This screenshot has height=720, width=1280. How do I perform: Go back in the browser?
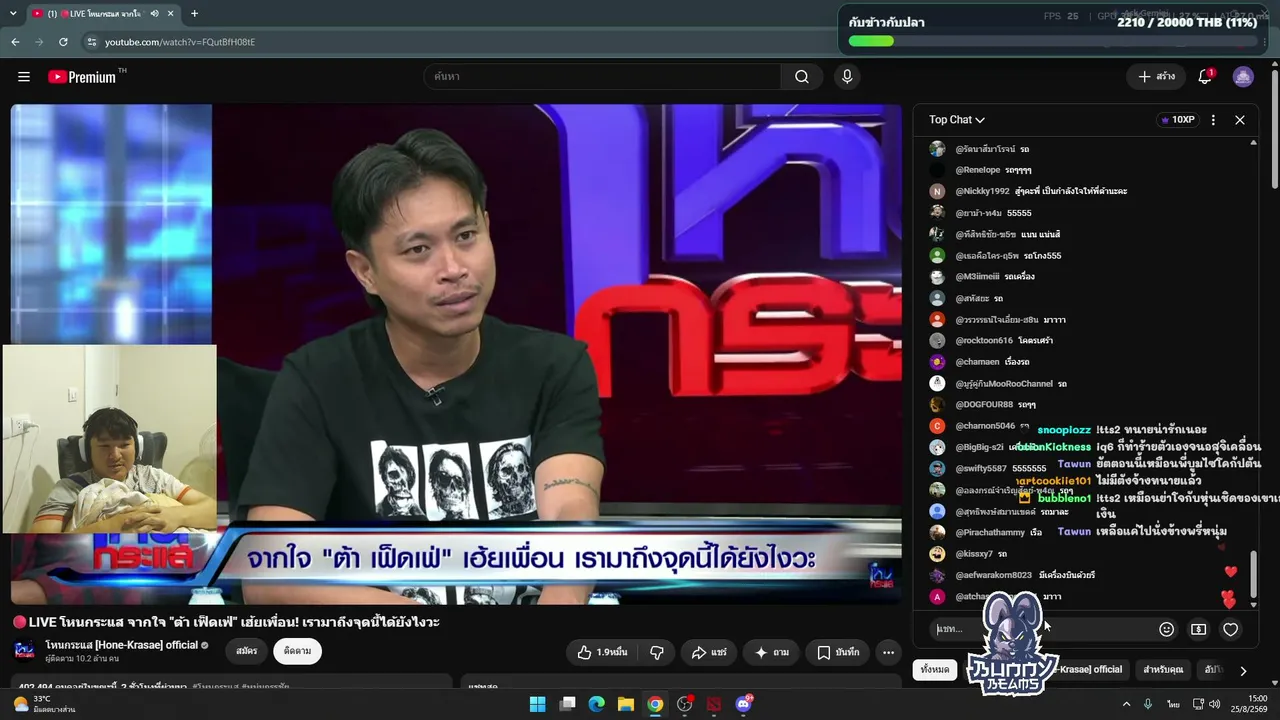click(x=15, y=42)
